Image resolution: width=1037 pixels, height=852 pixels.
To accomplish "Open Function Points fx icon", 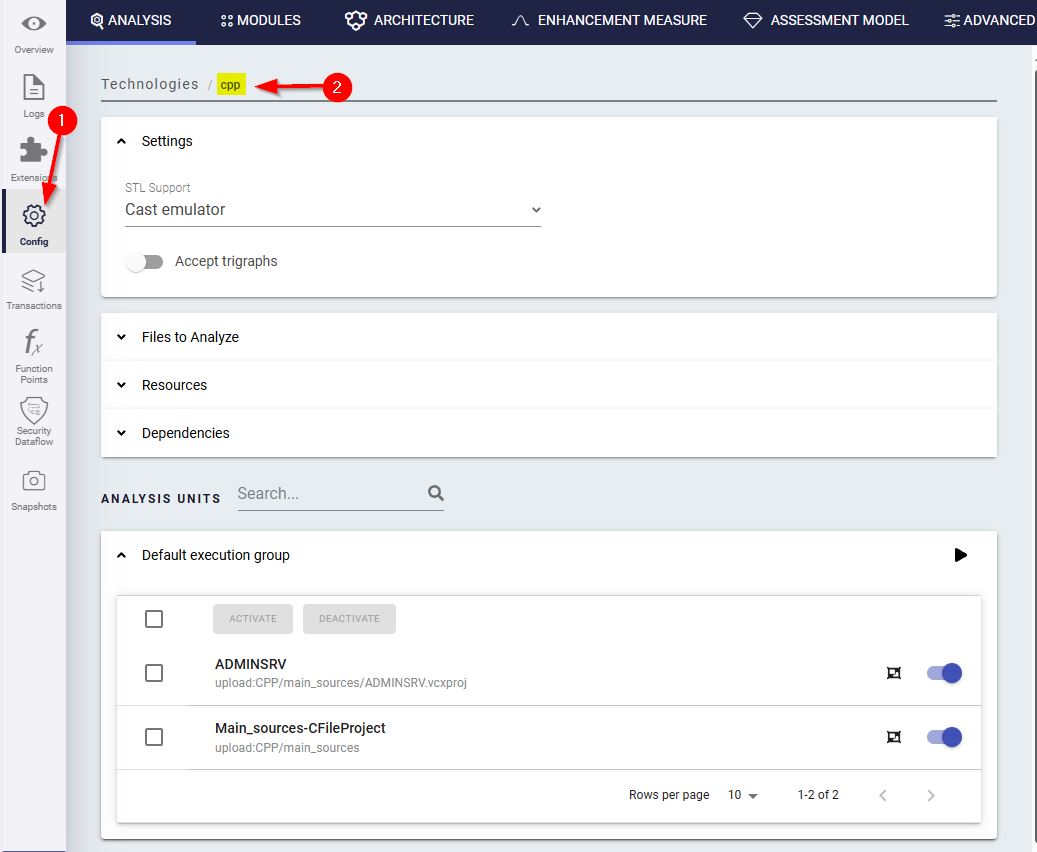I will (x=34, y=345).
